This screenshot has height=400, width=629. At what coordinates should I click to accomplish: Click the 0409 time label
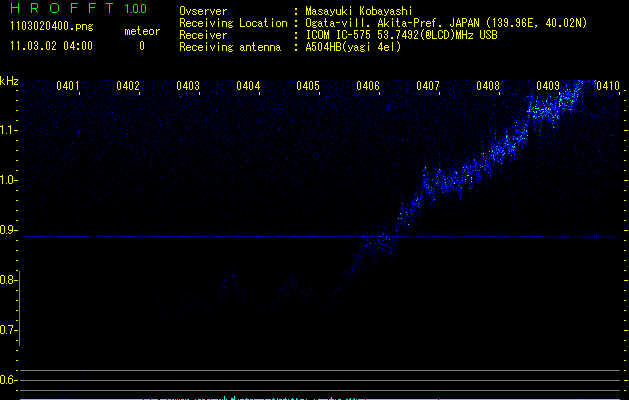click(548, 86)
